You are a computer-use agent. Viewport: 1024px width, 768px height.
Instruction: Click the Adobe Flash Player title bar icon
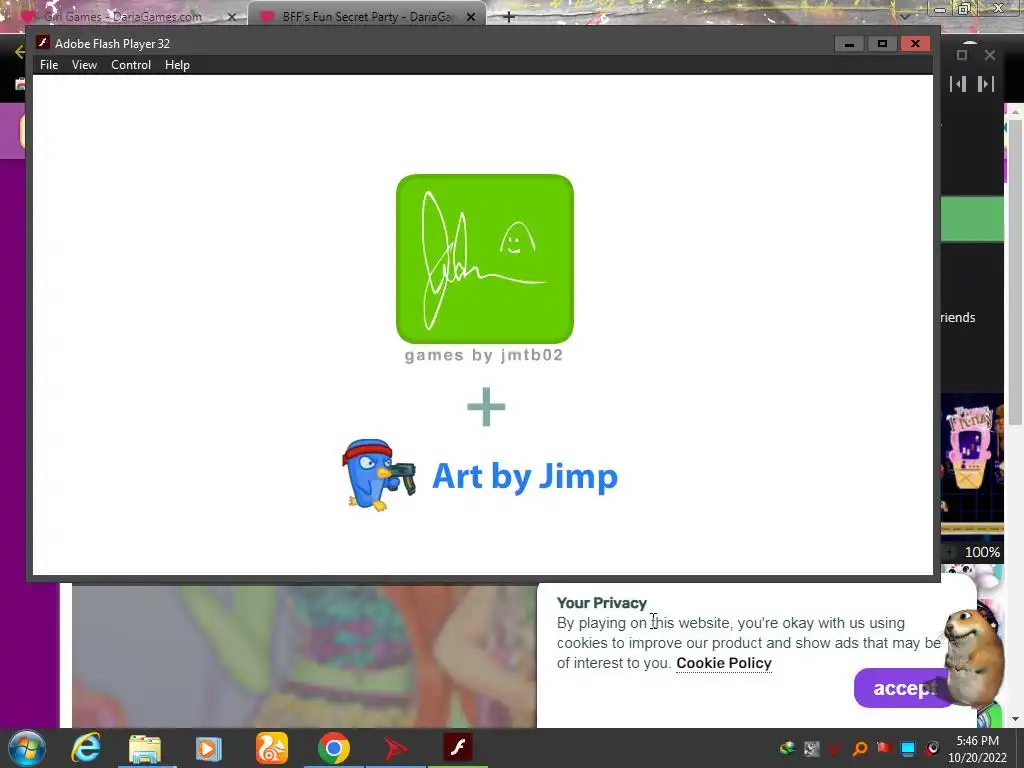click(x=42, y=43)
